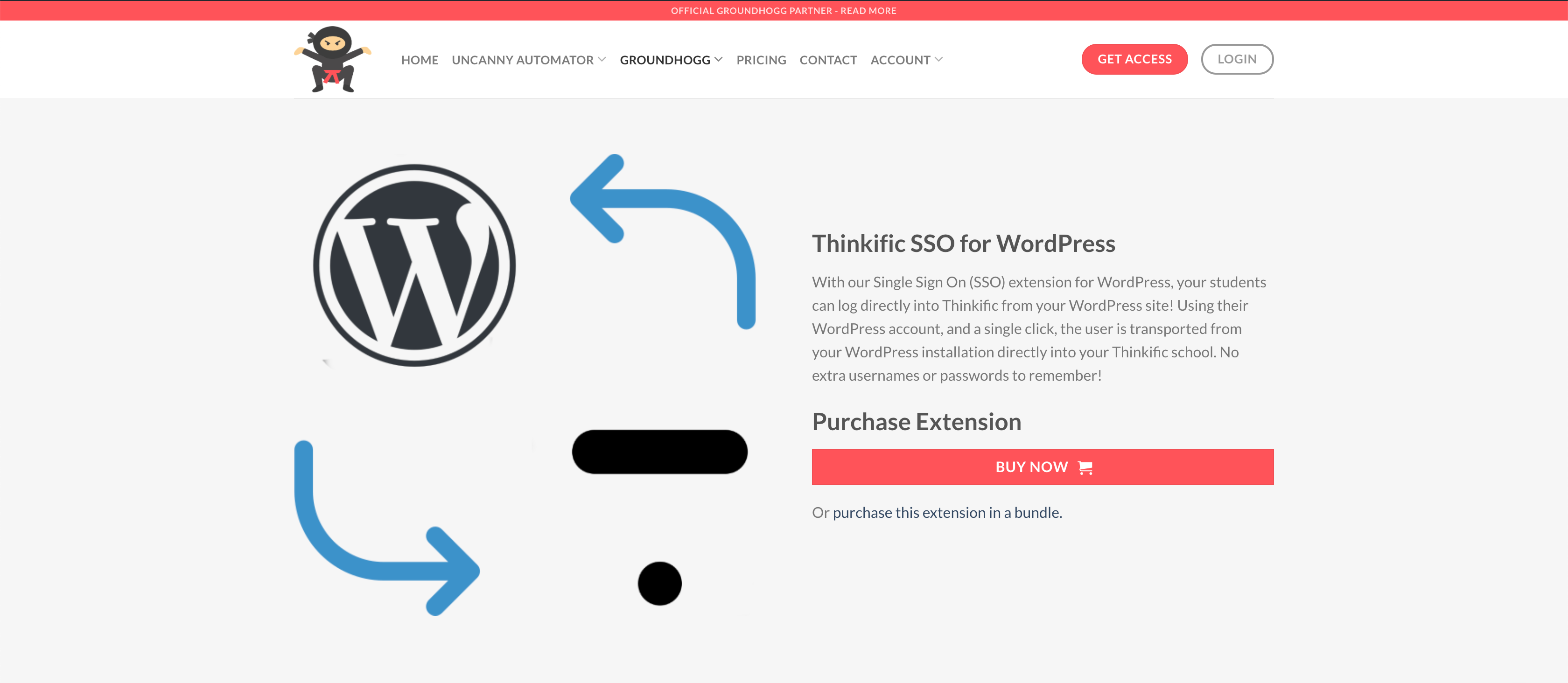
Task: Expand the Uncanny Automator chevron
Action: pos(602,60)
